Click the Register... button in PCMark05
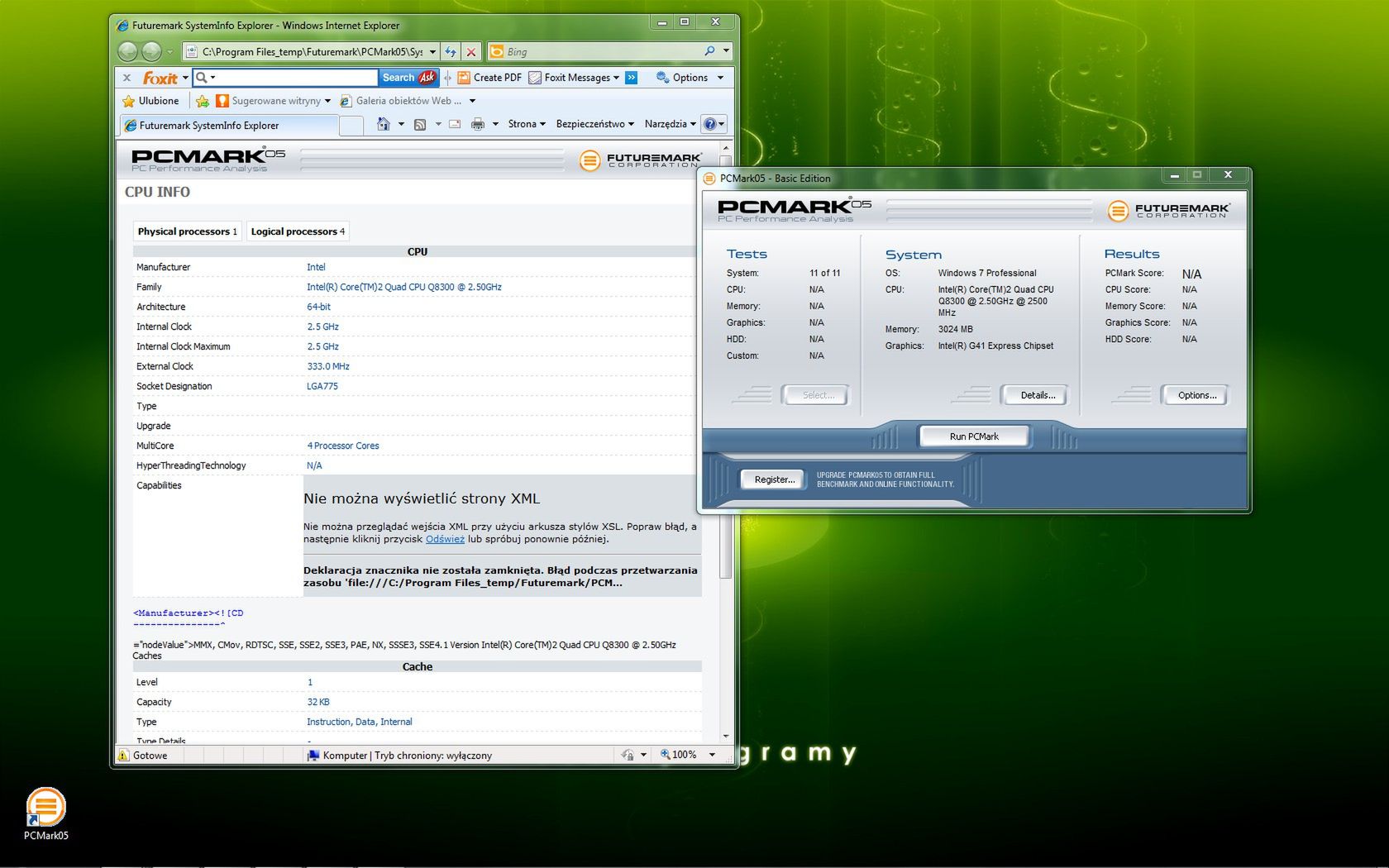1389x868 pixels. click(774, 479)
